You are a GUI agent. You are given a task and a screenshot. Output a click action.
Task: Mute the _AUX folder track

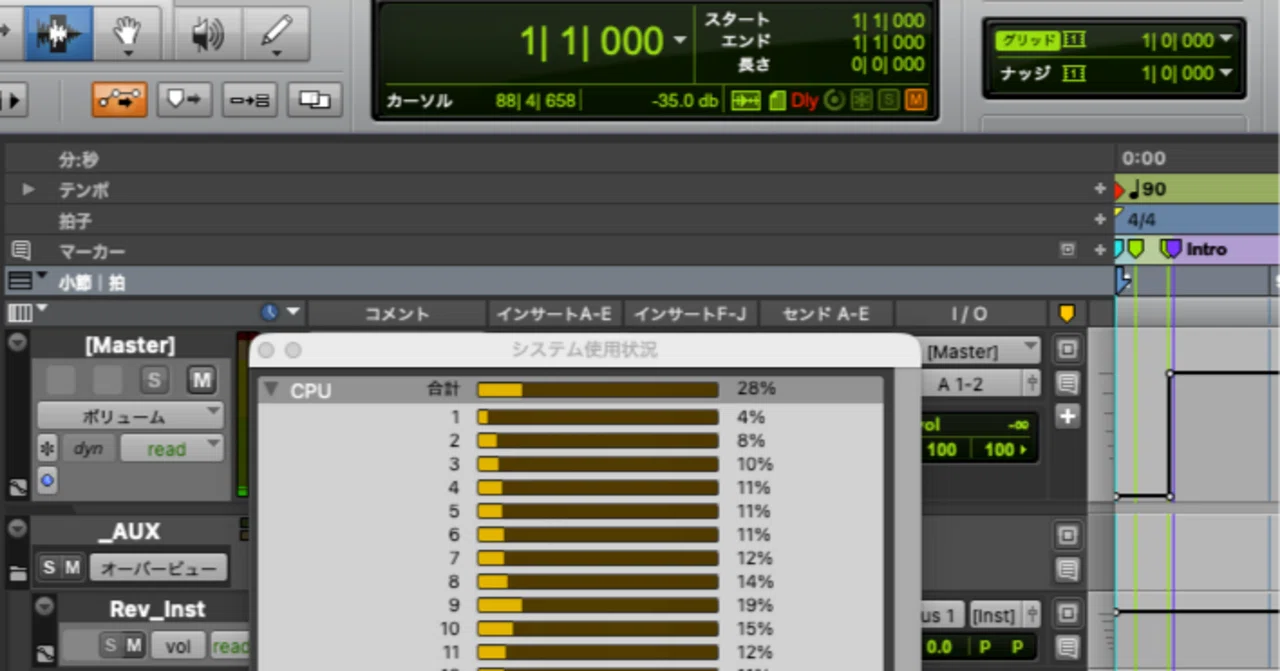pyautogui.click(x=72, y=568)
